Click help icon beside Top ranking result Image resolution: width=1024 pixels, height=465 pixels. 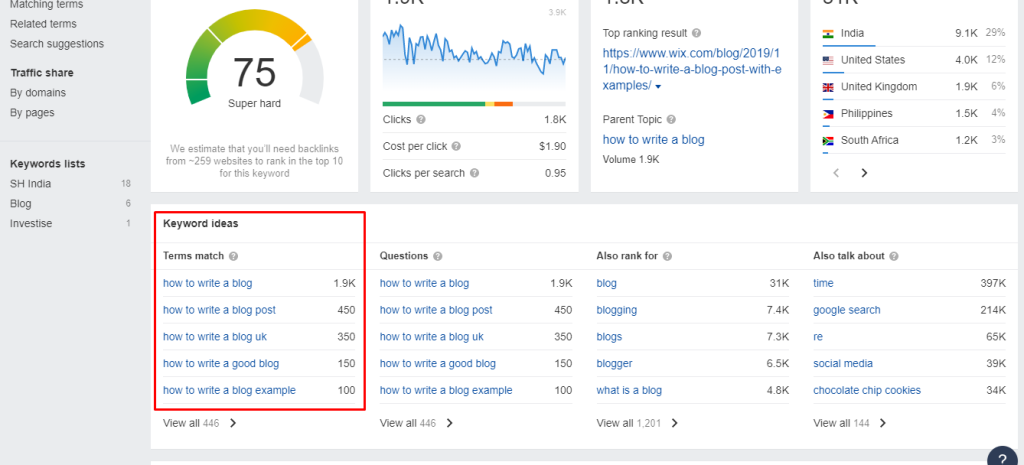click(x=696, y=33)
